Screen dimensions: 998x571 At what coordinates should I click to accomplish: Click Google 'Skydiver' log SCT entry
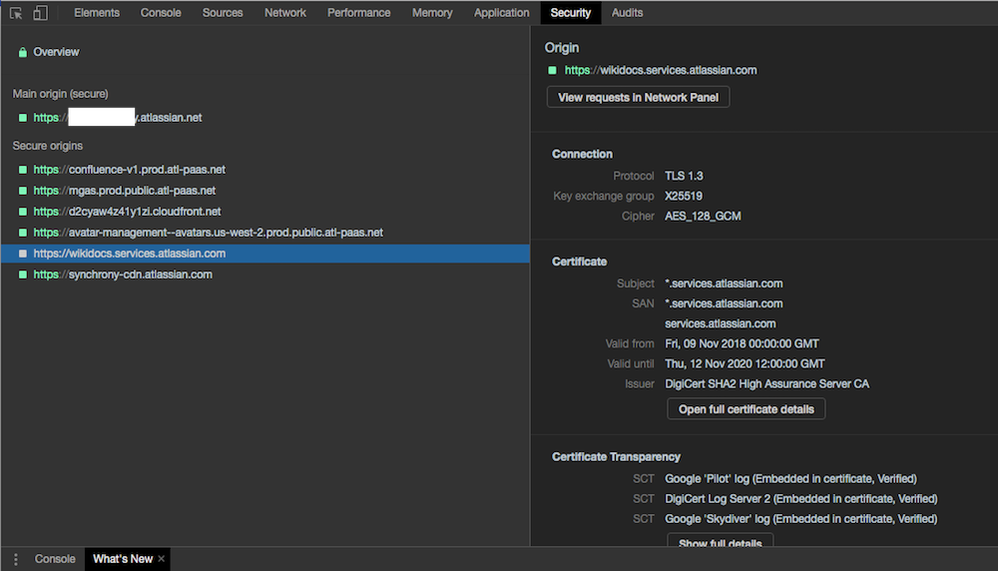point(801,519)
